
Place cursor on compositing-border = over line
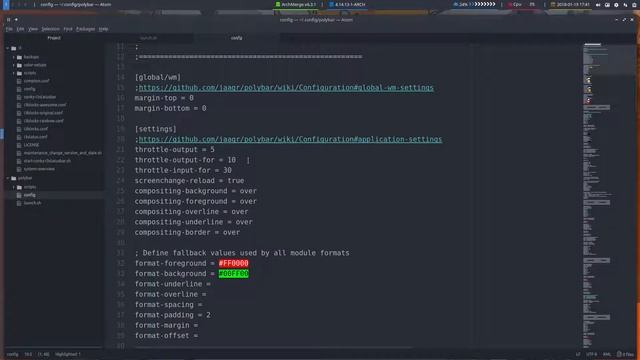click(x=187, y=232)
